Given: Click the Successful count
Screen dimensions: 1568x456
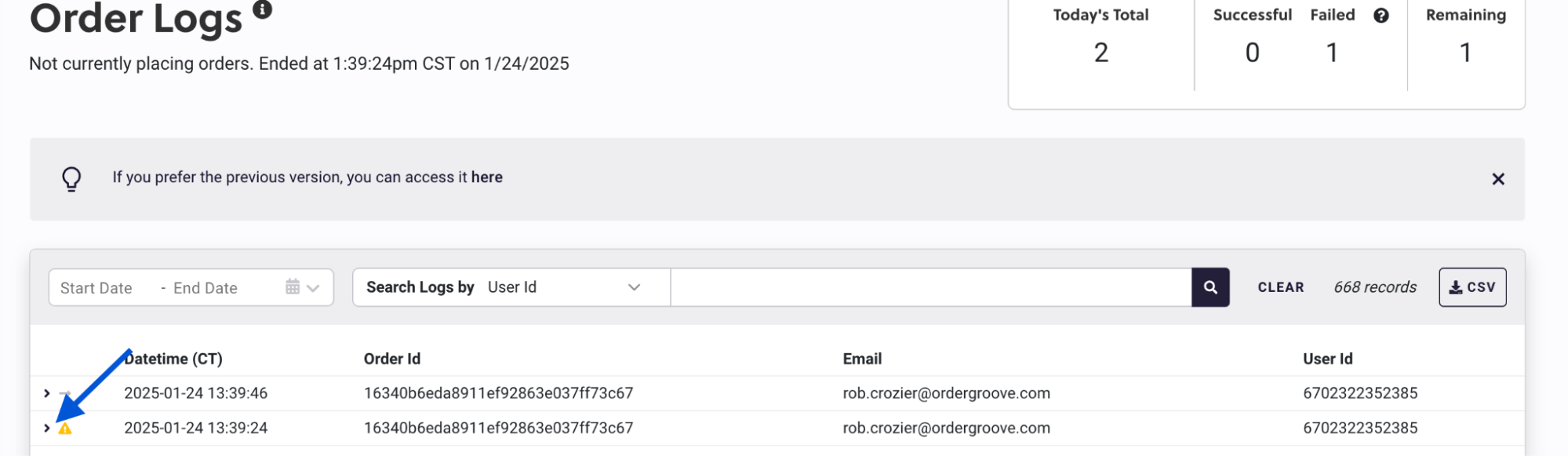Looking at the screenshot, I should (1253, 53).
